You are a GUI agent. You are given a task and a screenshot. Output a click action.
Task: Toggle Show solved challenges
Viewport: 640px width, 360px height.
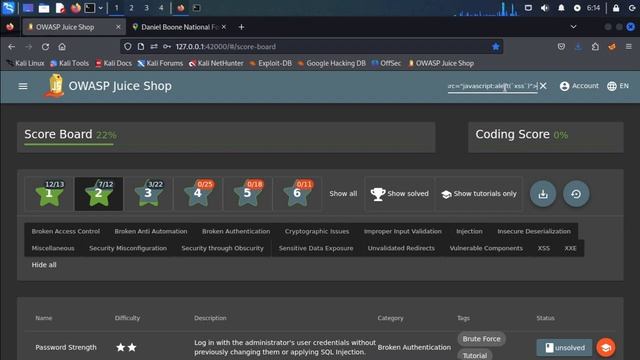pyautogui.click(x=399, y=193)
